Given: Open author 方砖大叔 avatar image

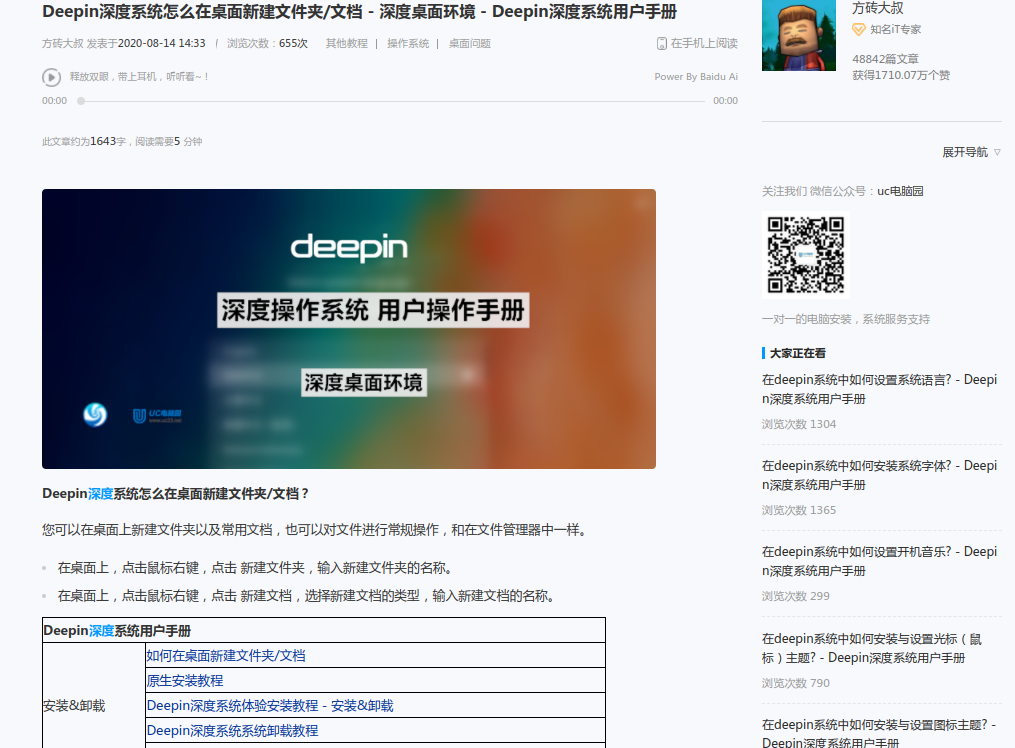Looking at the screenshot, I should [799, 35].
